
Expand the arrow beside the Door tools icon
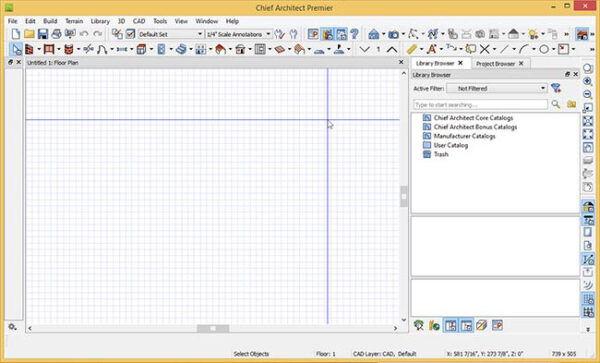pyautogui.click(x=59, y=50)
